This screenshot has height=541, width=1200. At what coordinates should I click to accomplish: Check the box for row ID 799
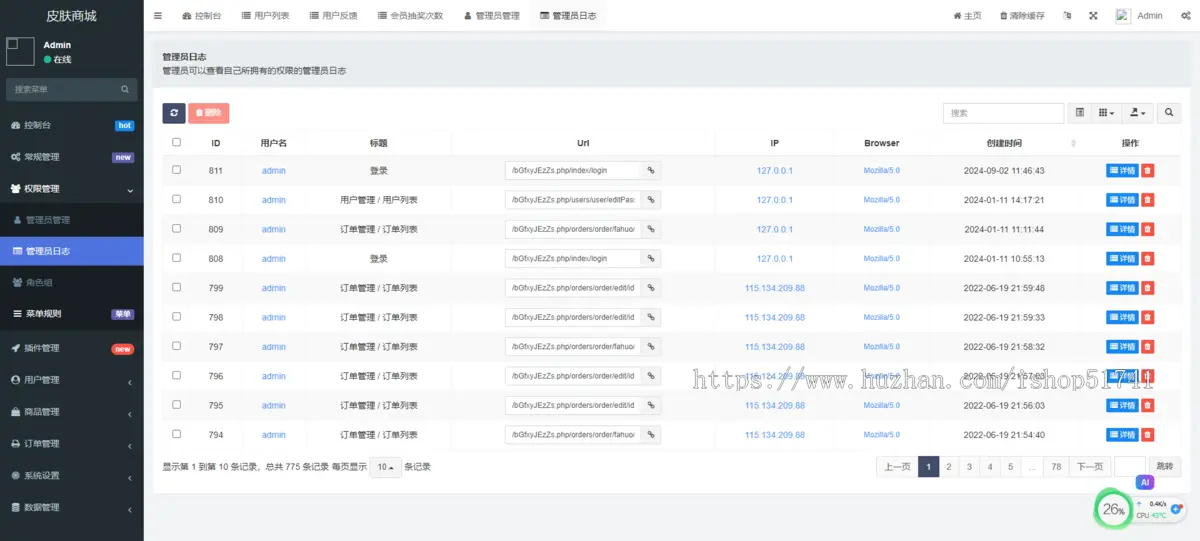[x=177, y=287]
